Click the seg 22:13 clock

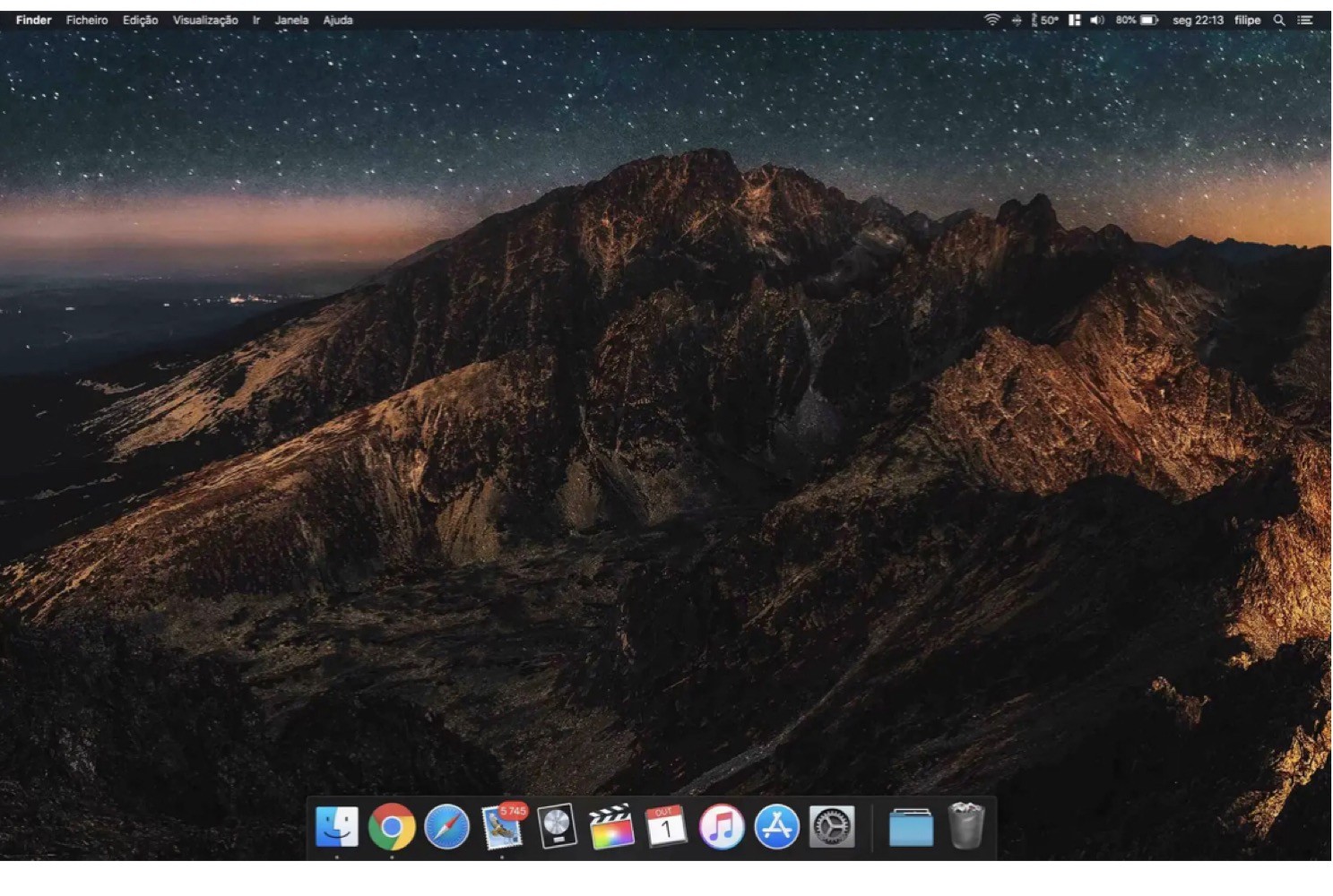click(1198, 20)
